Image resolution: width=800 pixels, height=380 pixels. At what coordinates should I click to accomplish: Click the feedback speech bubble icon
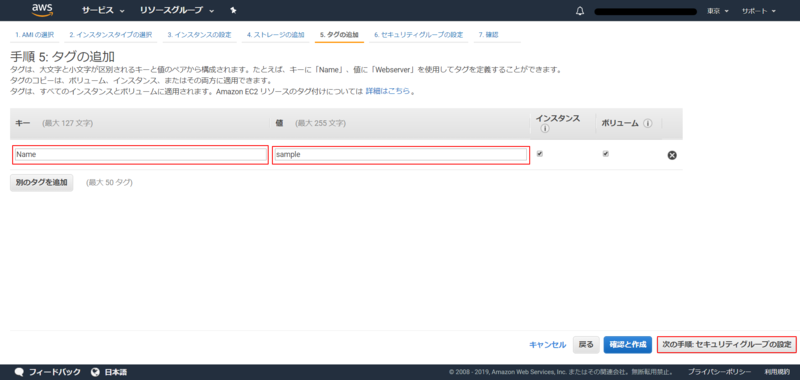tap(19, 372)
